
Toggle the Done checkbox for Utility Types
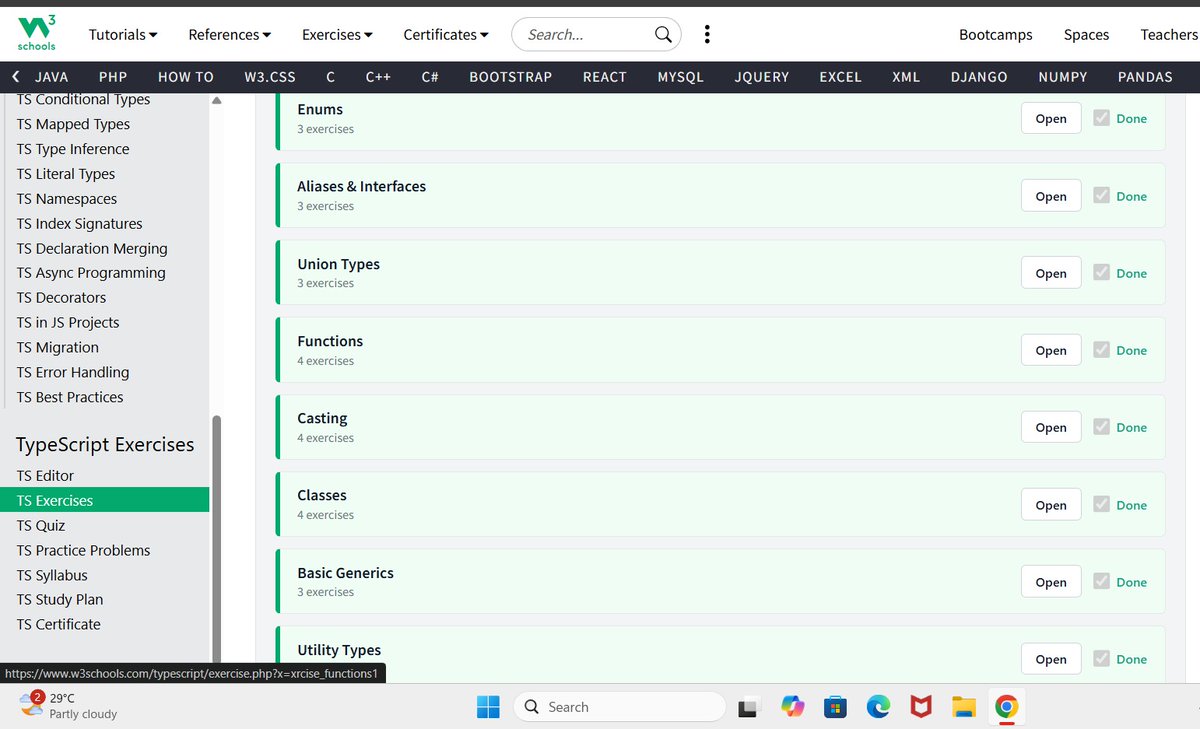click(1101, 659)
